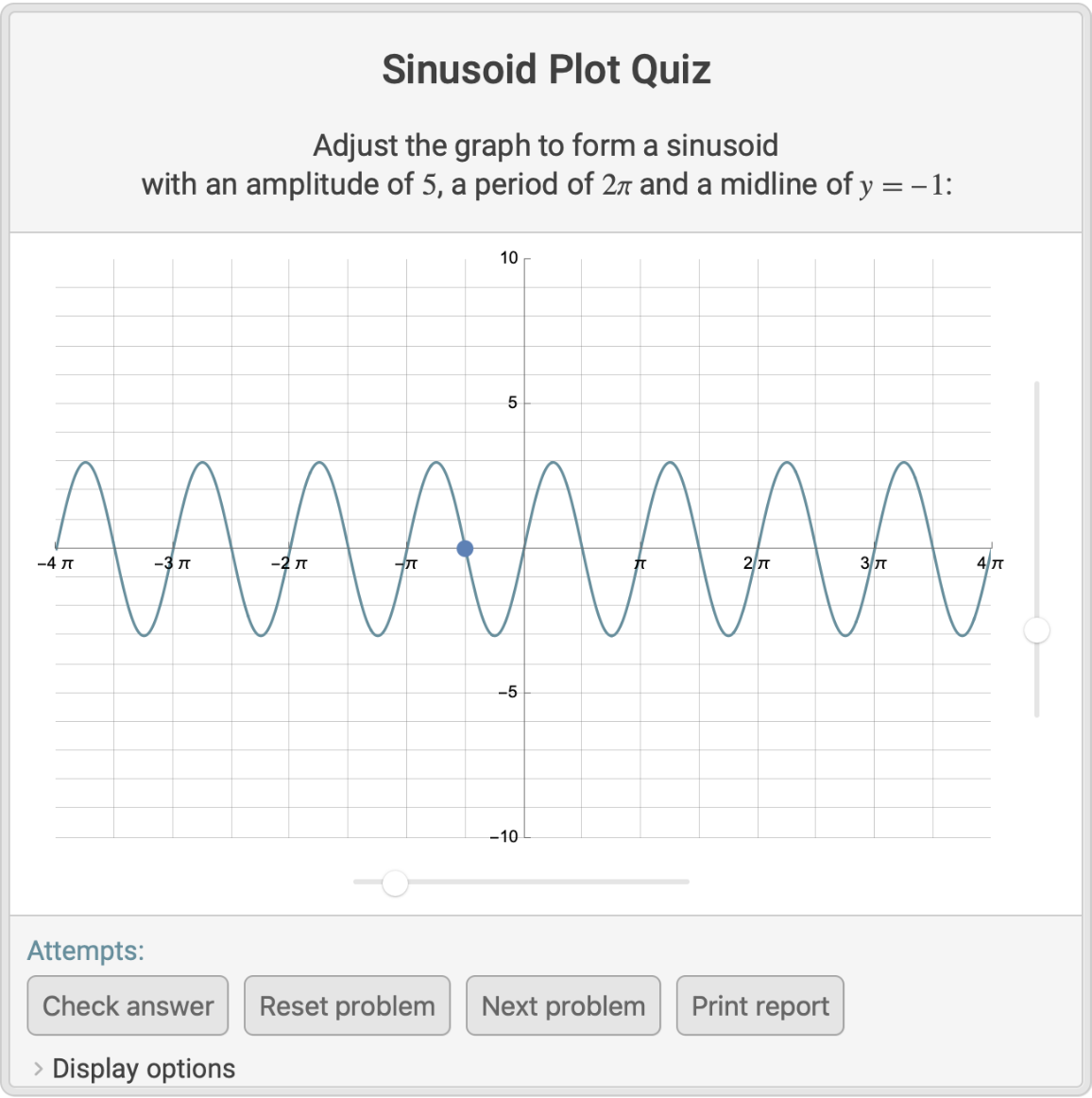Click the Check answer button
This screenshot has width=1092, height=1098.
128,1005
